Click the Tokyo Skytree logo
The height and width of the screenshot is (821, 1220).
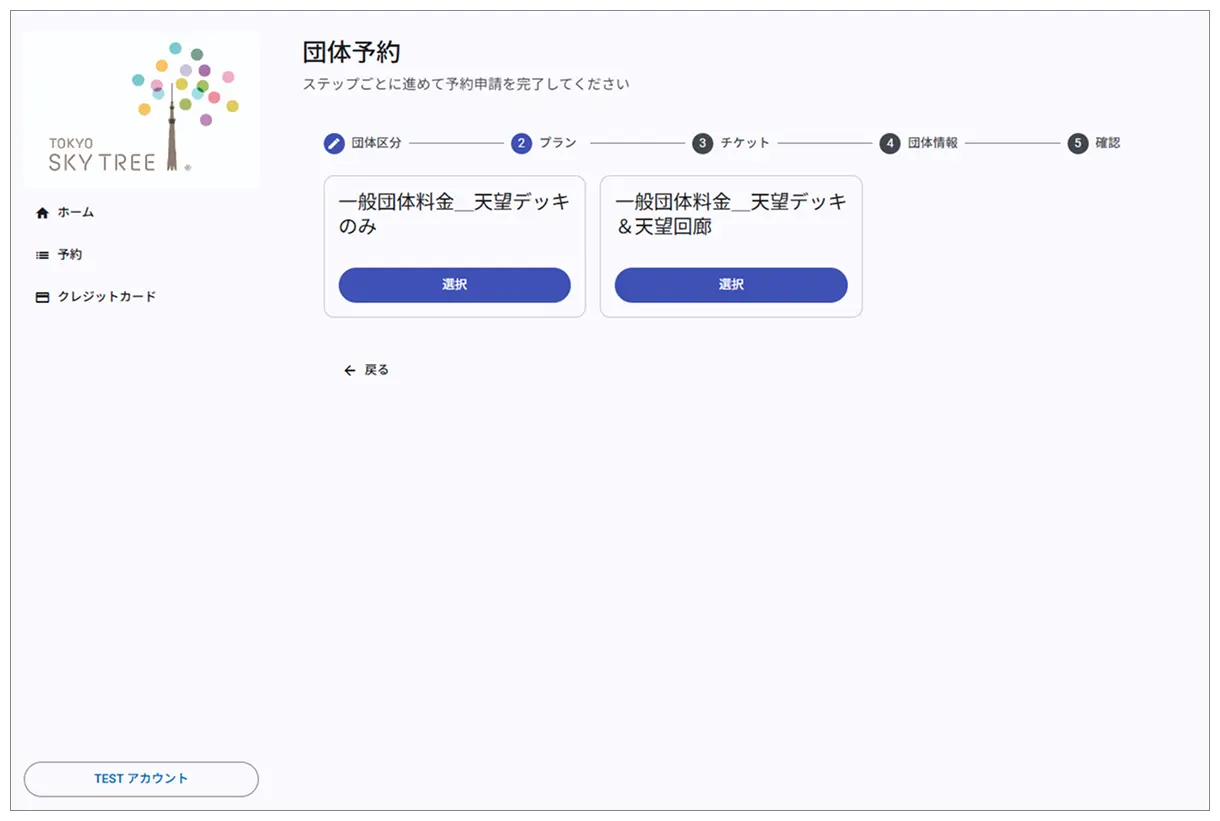point(140,108)
